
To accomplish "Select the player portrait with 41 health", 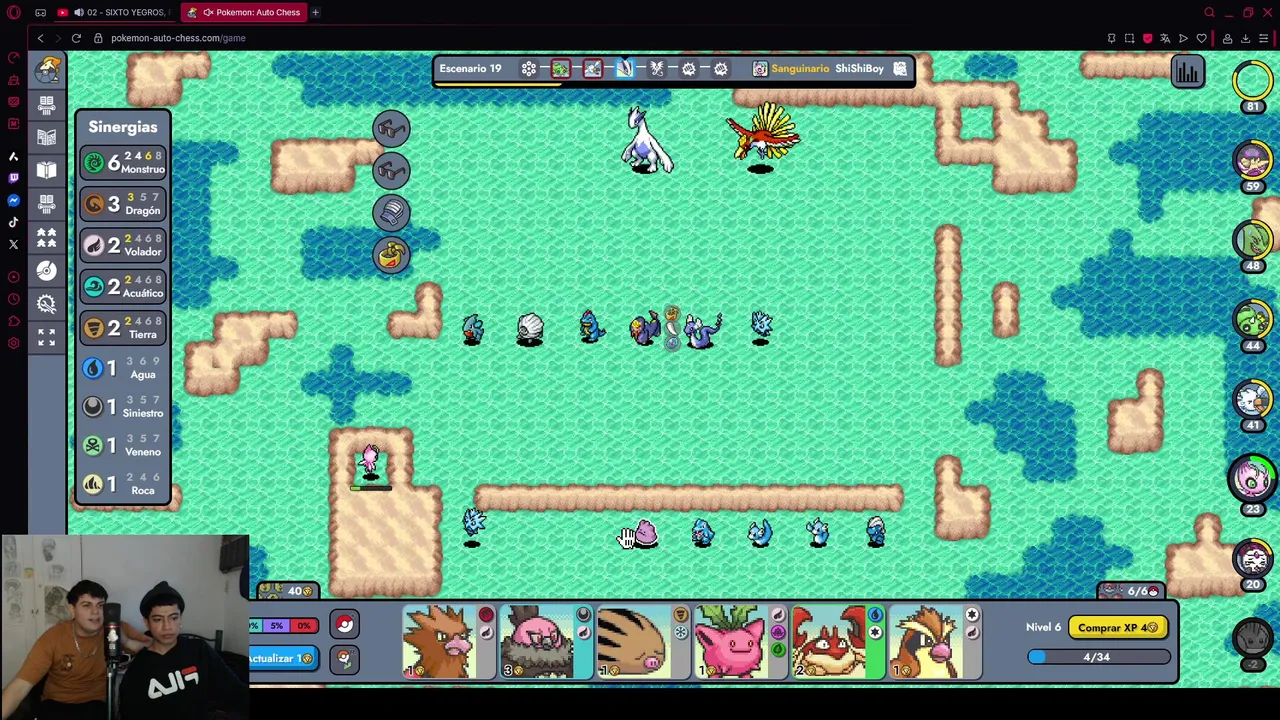I will pyautogui.click(x=1252, y=400).
